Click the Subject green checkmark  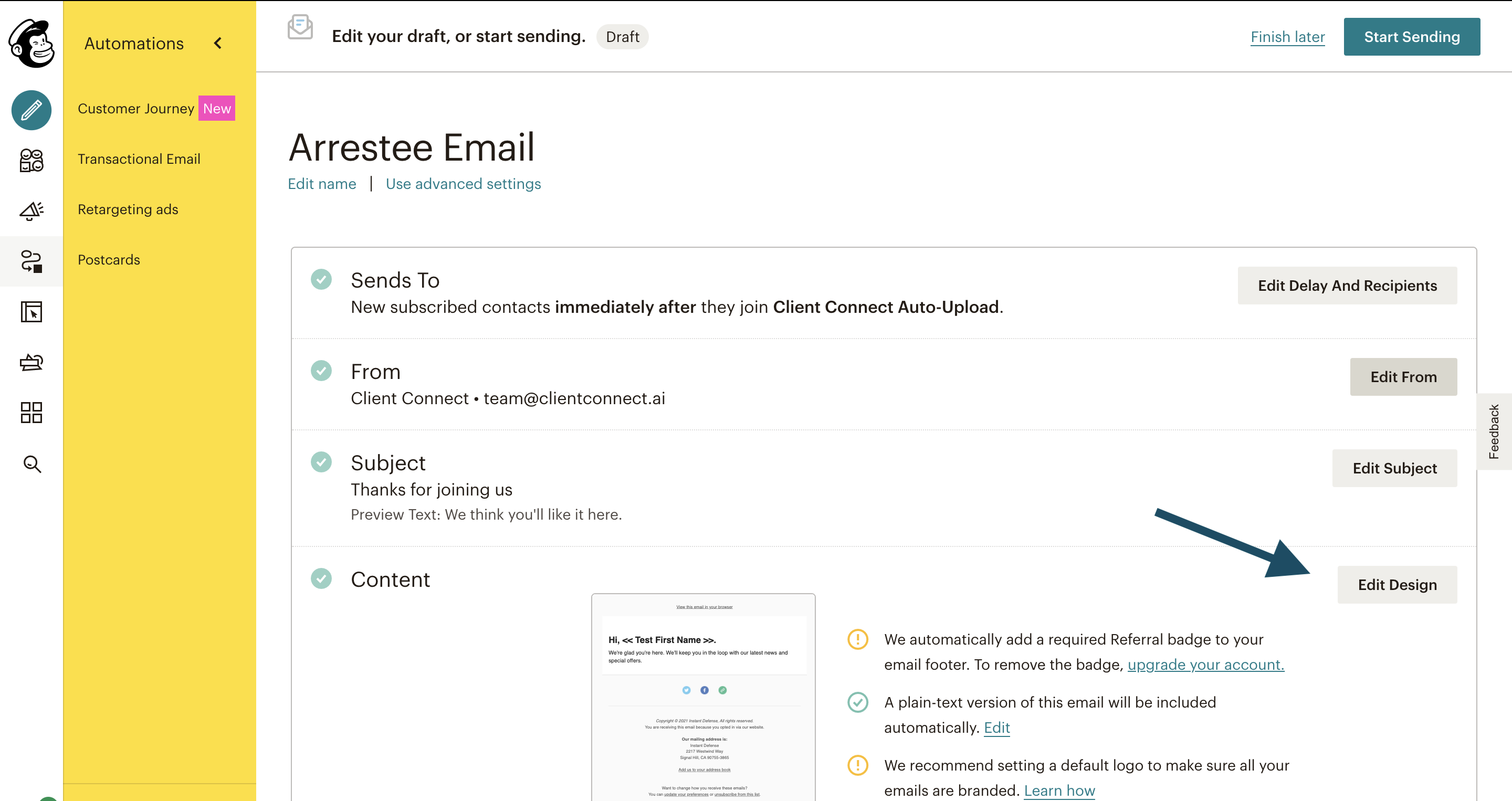coord(321,462)
